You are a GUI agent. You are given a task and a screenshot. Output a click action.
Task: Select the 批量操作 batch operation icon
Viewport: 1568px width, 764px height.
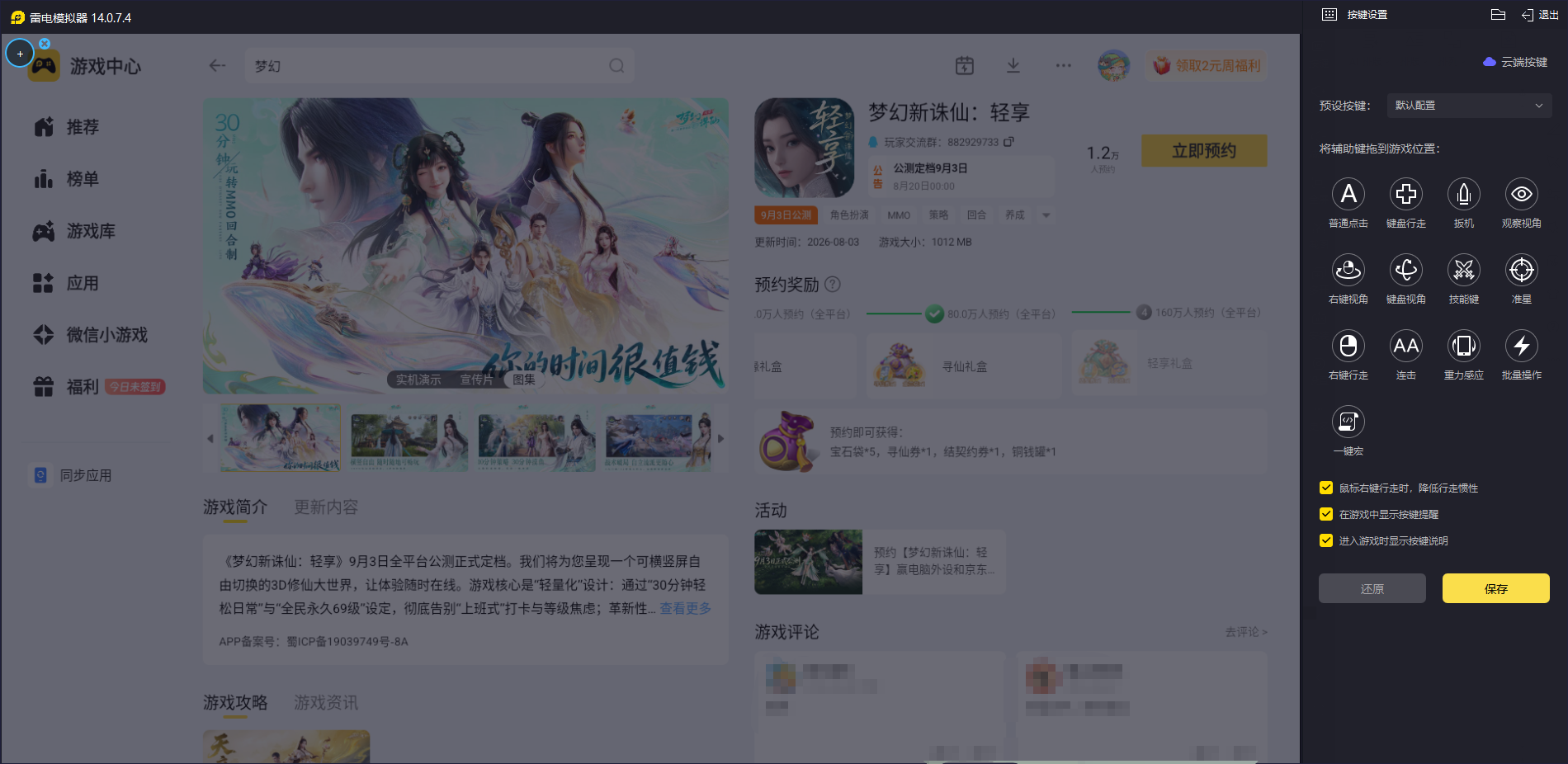[x=1522, y=346]
